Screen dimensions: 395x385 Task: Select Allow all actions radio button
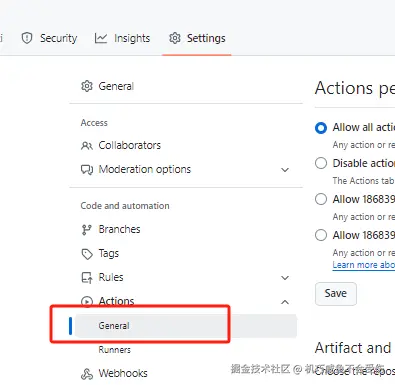click(321, 128)
